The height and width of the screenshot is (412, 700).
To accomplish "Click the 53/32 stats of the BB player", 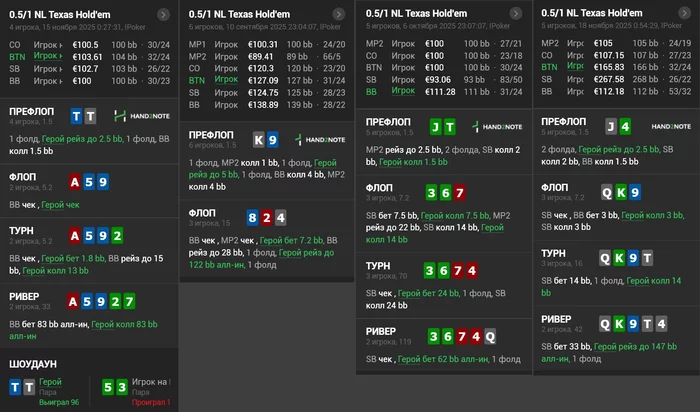I will (680, 91).
